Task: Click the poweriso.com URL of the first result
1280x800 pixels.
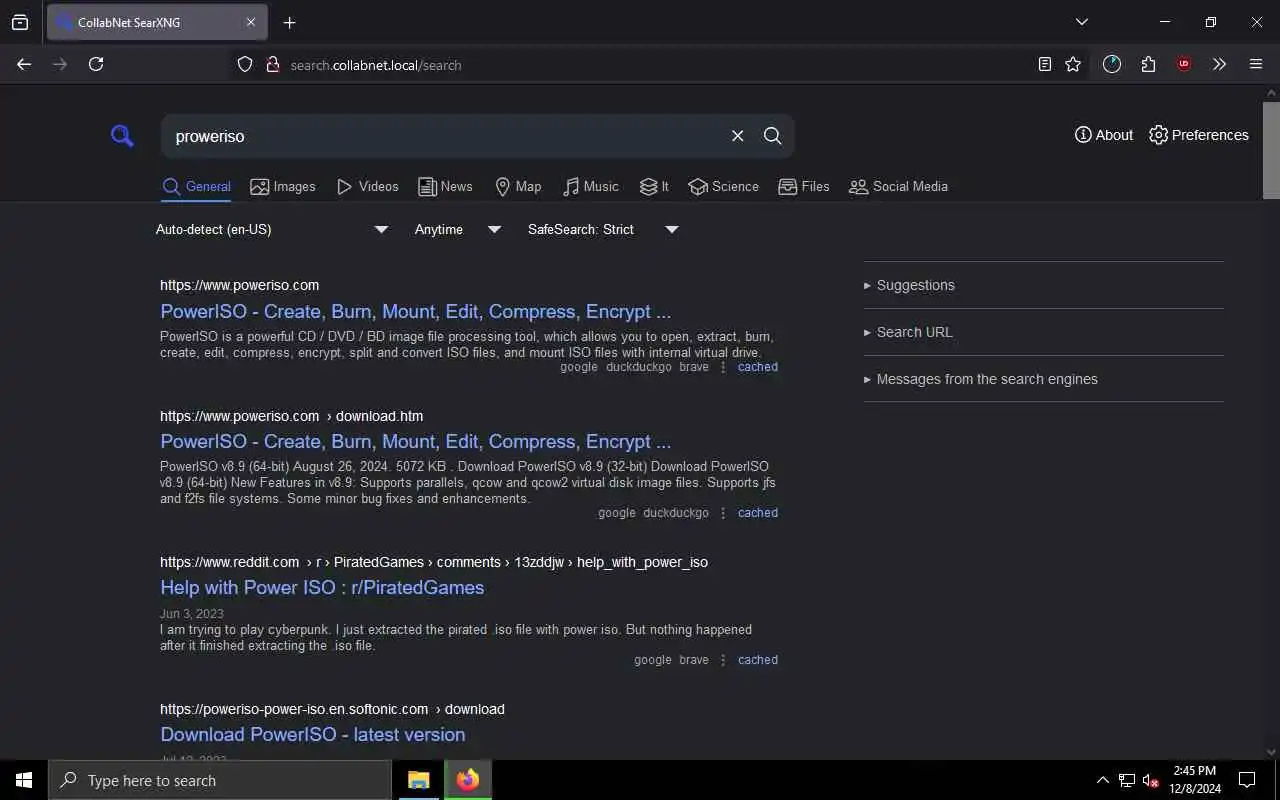Action: (240, 285)
